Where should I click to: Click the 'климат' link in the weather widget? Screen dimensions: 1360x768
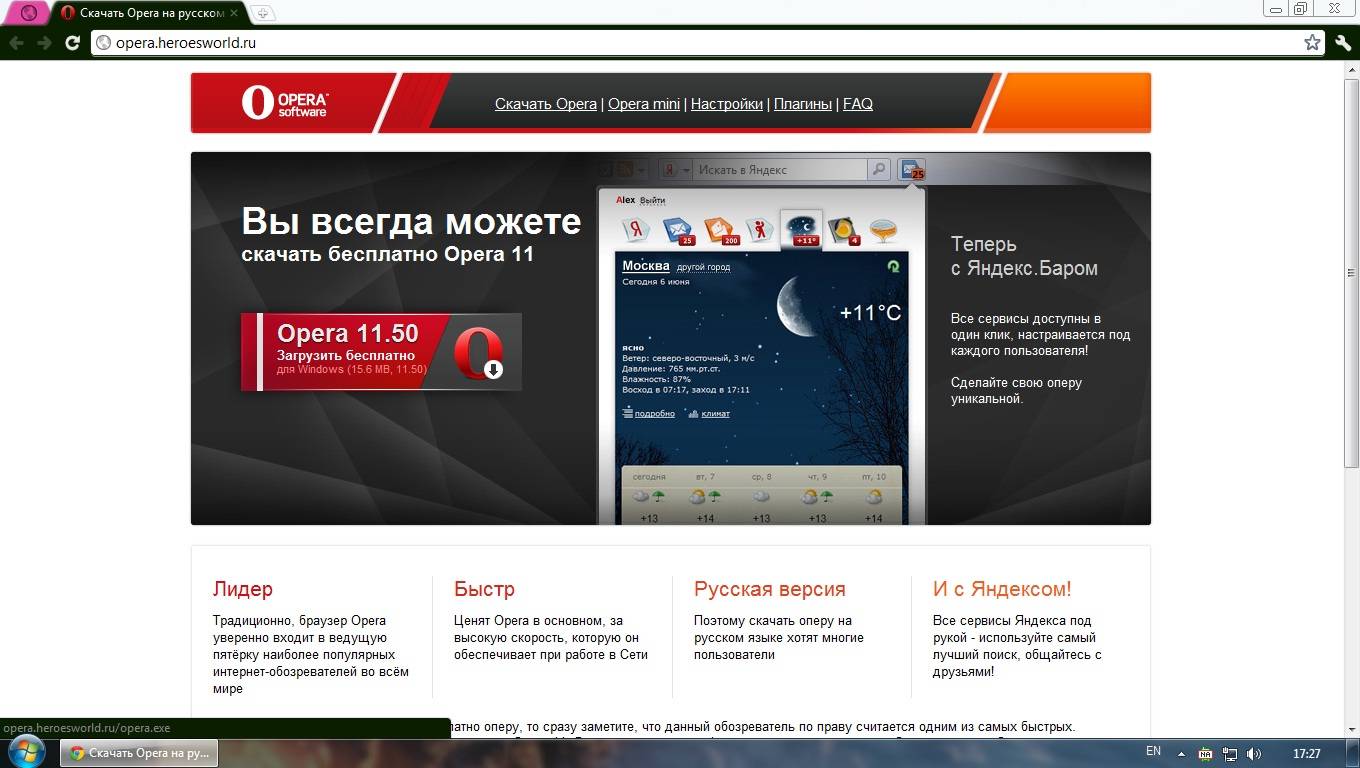(x=715, y=413)
